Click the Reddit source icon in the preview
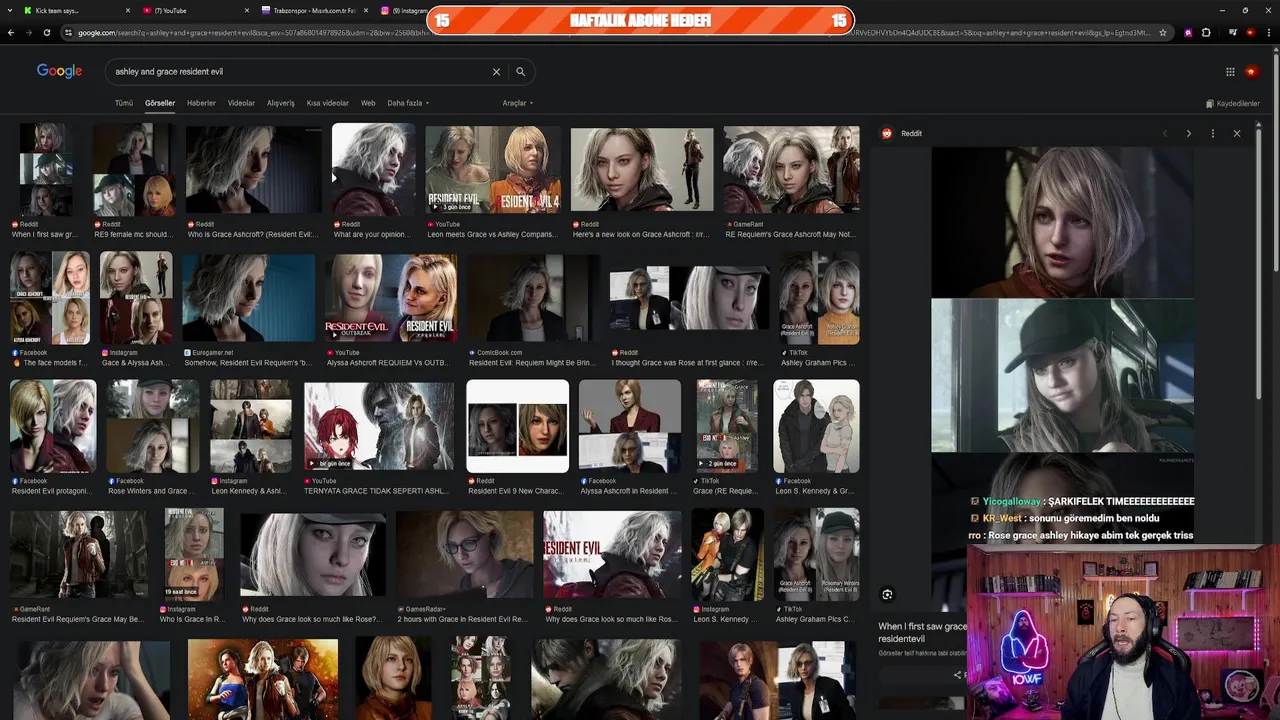The height and width of the screenshot is (720, 1280). click(x=887, y=133)
